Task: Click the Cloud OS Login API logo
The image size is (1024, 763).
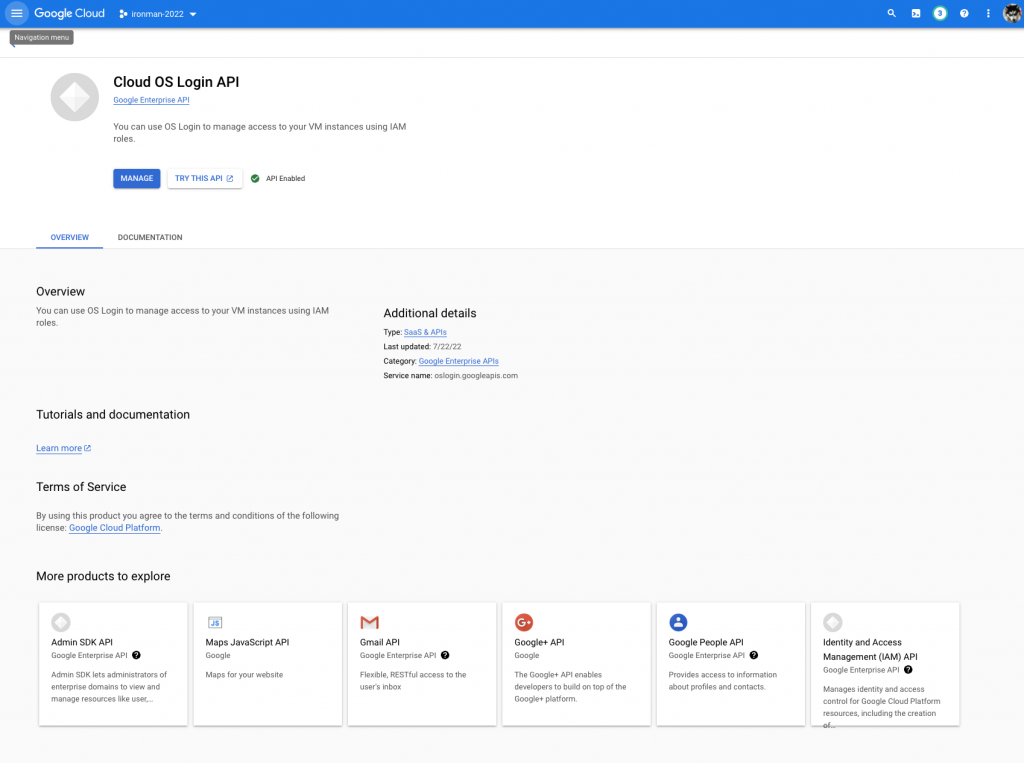Action: point(74,97)
